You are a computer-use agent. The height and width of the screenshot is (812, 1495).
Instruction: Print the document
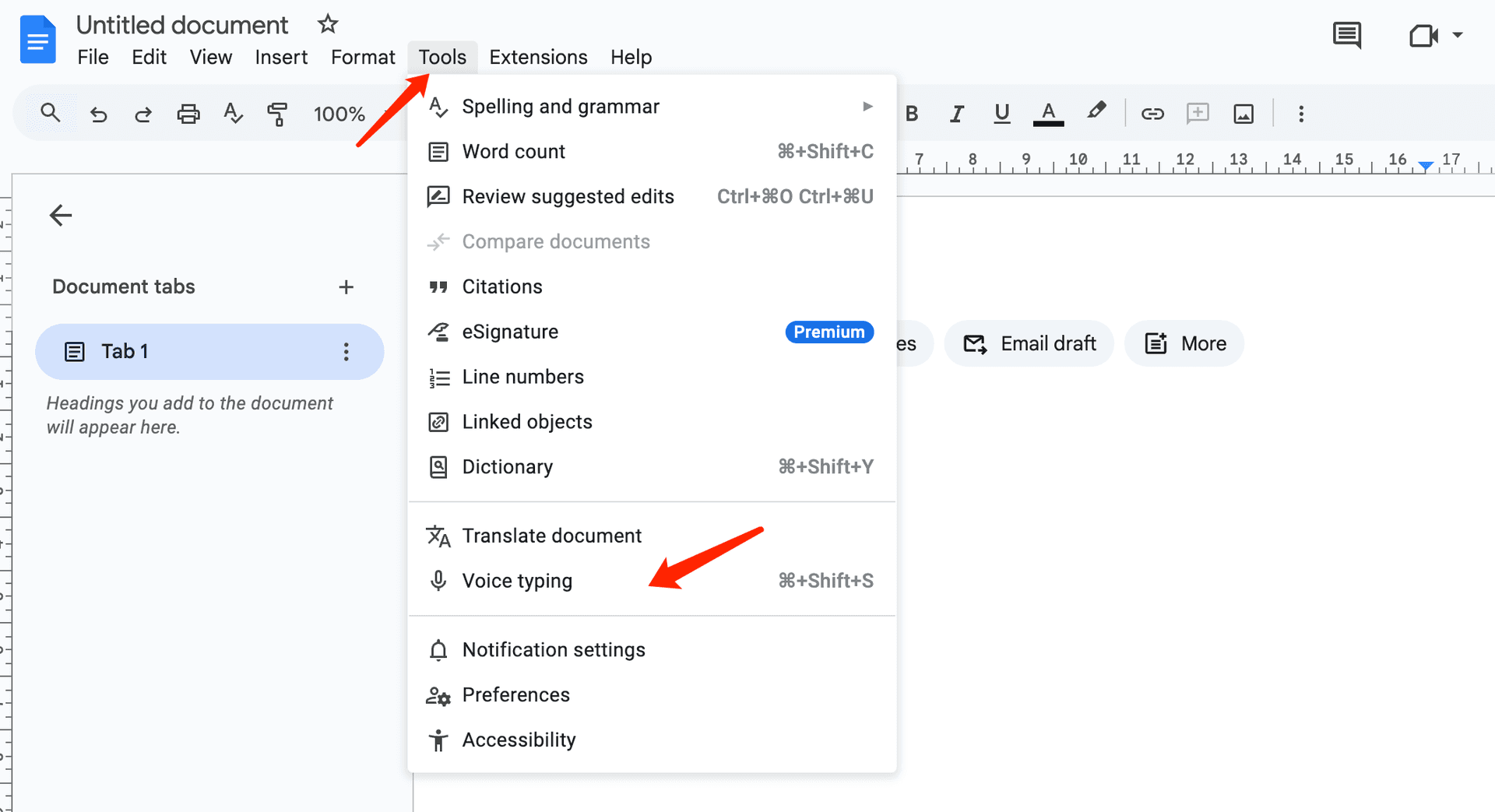(x=188, y=113)
